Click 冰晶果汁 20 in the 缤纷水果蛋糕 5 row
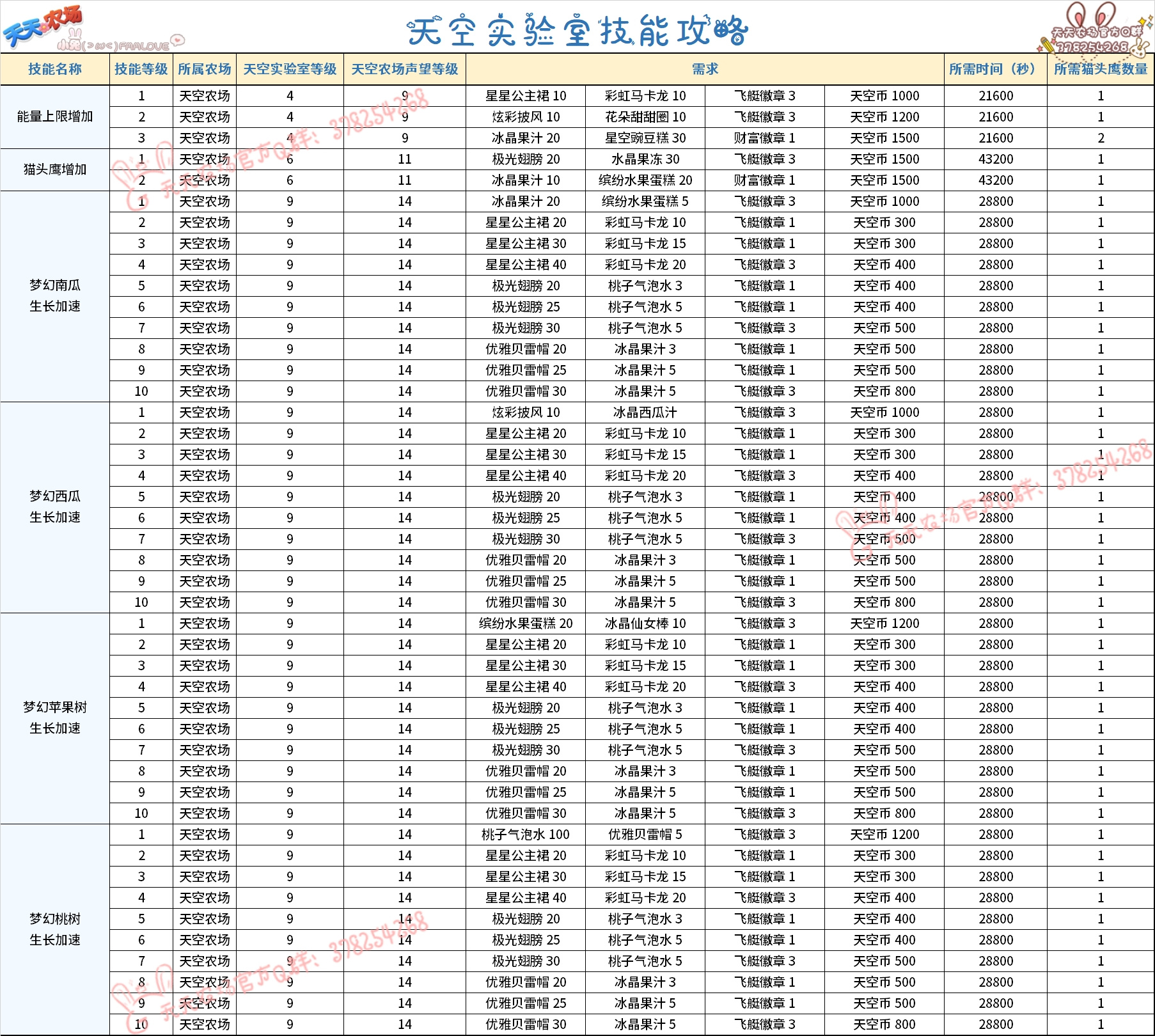This screenshot has height=1036, width=1155. tap(526, 201)
